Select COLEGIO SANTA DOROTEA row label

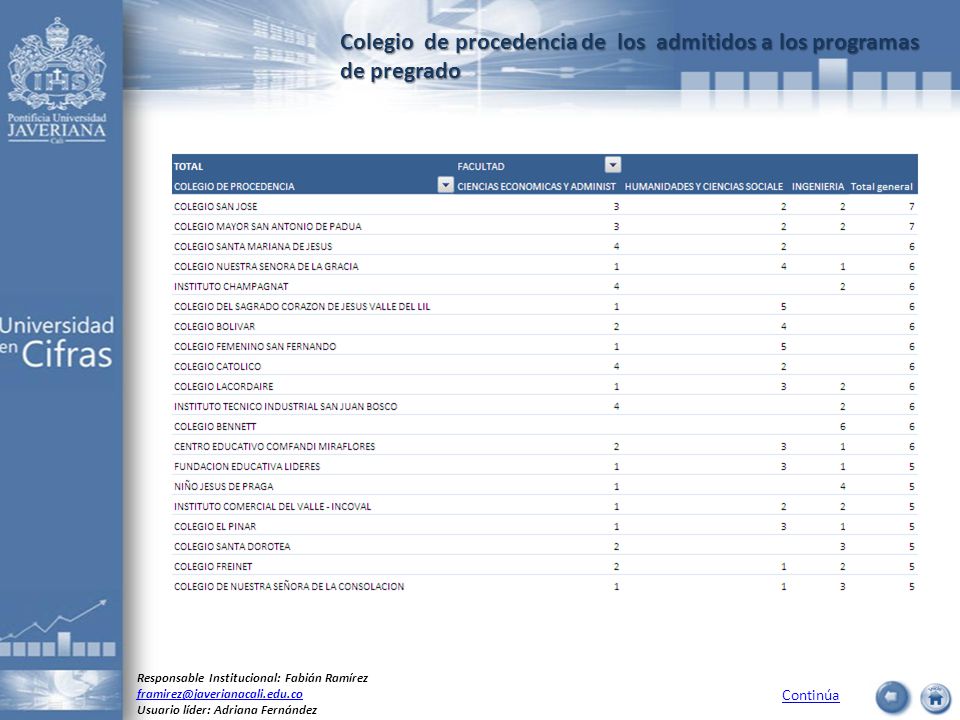232,547
